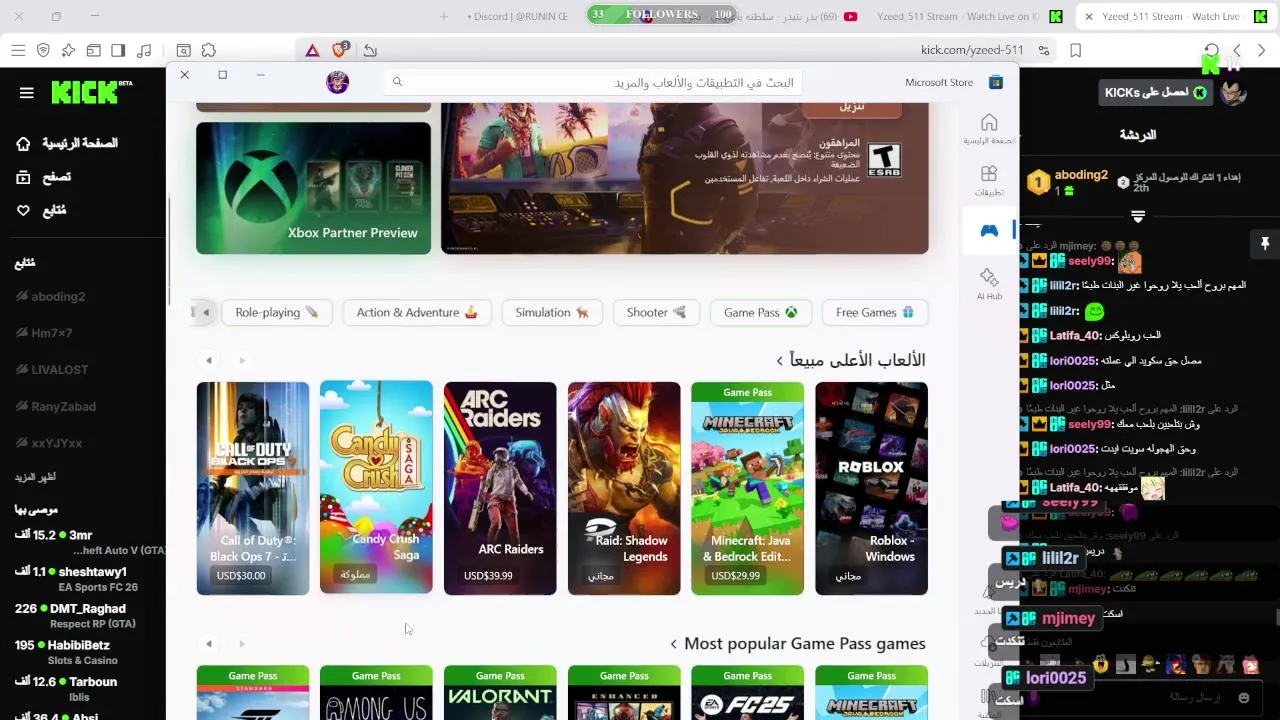Image resolution: width=1280 pixels, height=720 pixels.
Task: Open the browser main hamburger menu
Action: tap(18, 50)
